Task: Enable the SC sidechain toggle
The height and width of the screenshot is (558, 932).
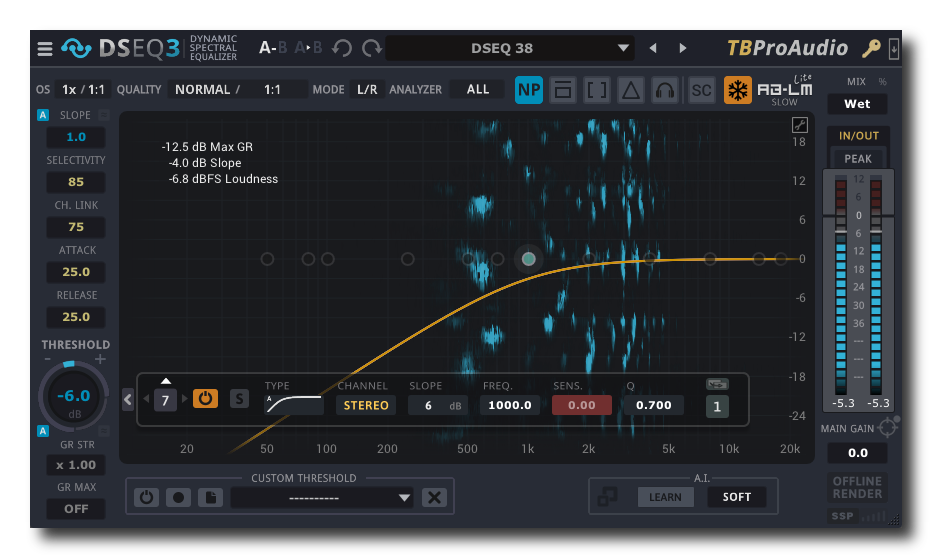Action: [x=702, y=90]
